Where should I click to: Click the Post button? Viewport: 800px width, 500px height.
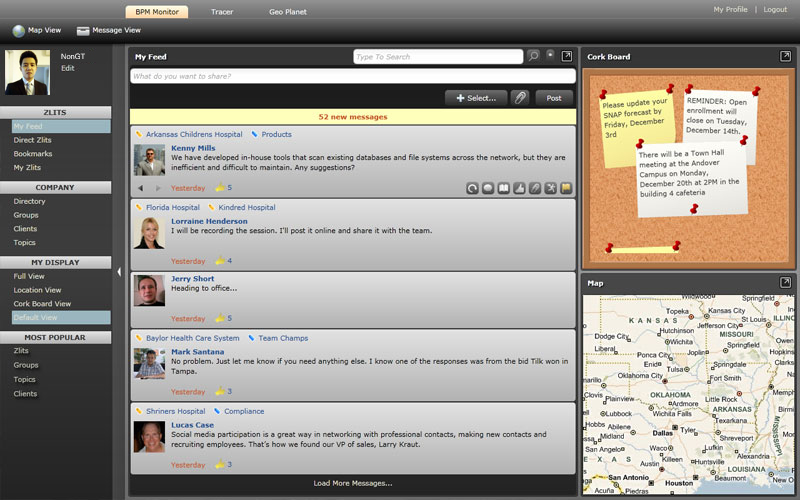click(554, 98)
